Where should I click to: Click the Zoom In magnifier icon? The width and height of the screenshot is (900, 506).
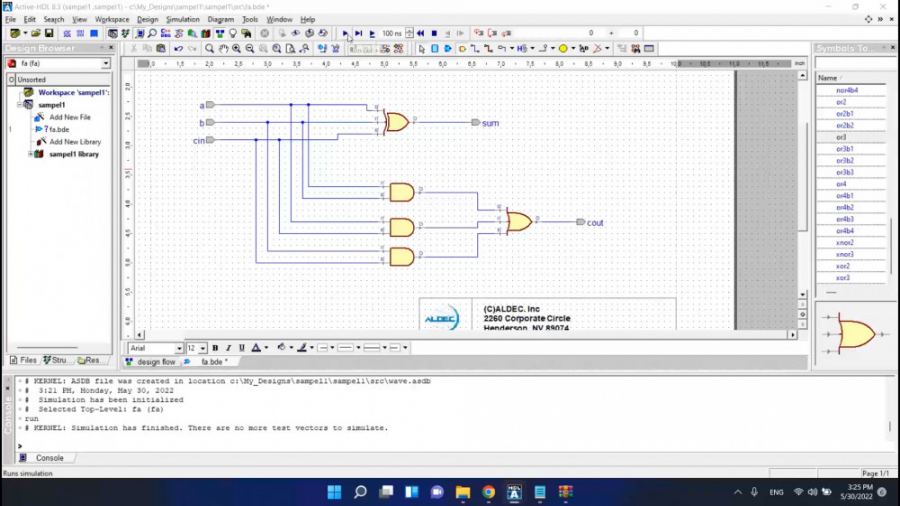point(237,48)
